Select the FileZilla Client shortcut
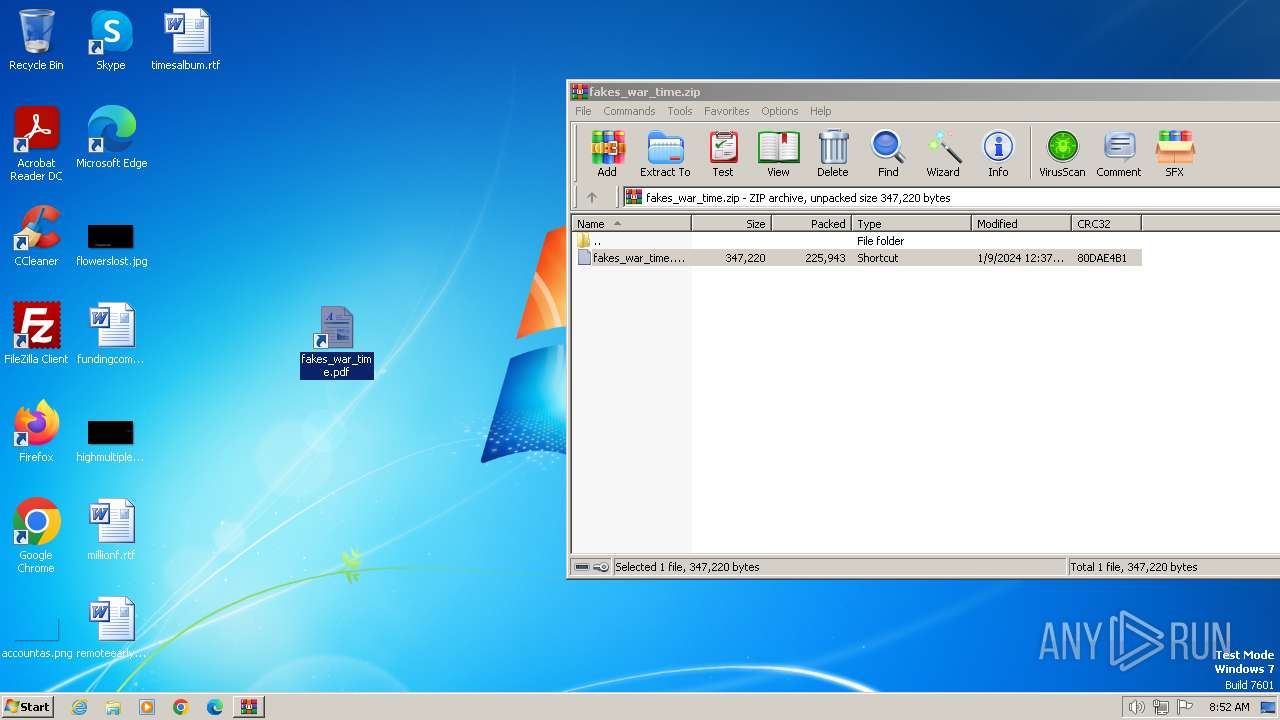 coord(36,333)
